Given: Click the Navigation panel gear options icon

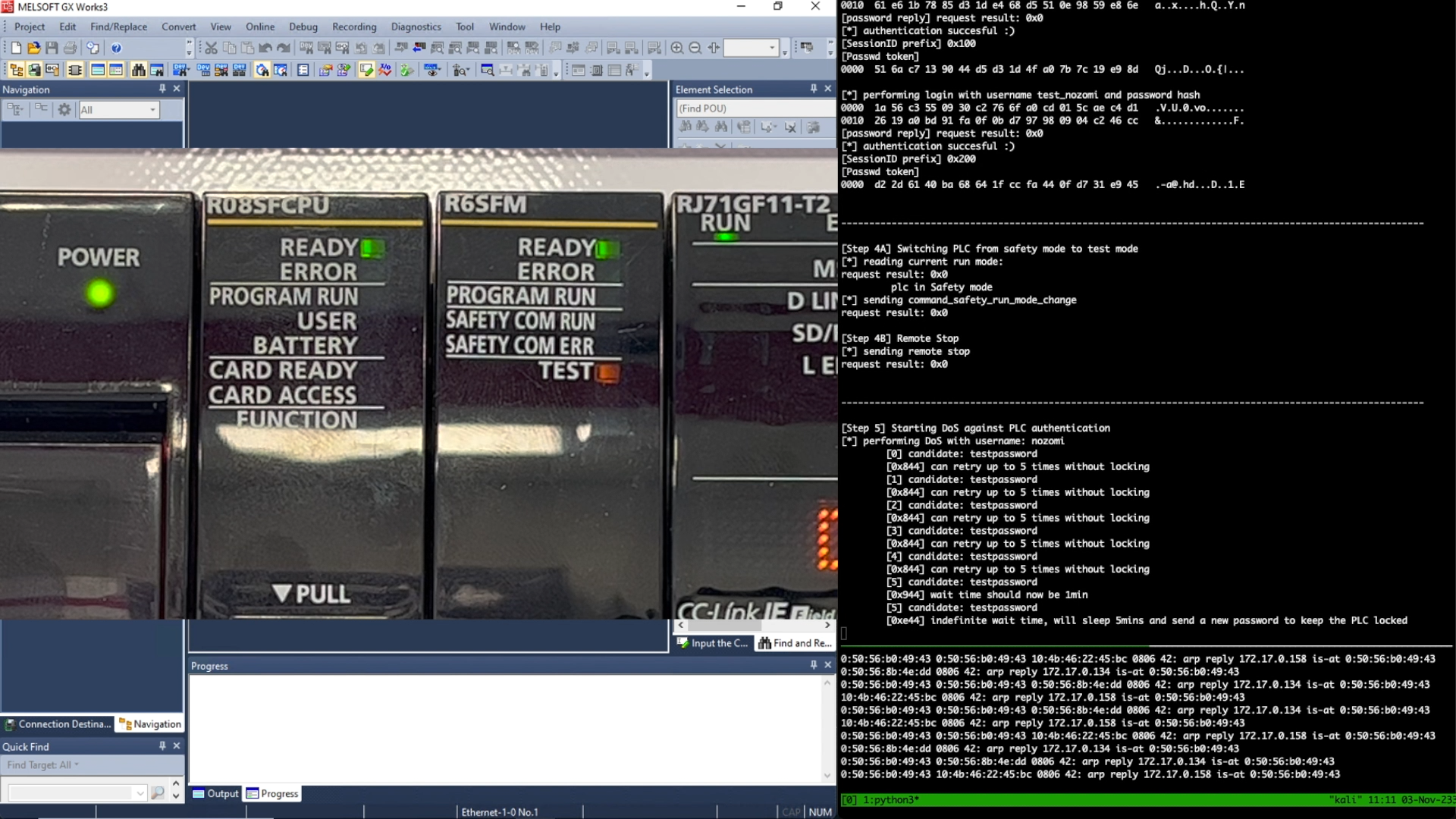Looking at the screenshot, I should click(64, 109).
